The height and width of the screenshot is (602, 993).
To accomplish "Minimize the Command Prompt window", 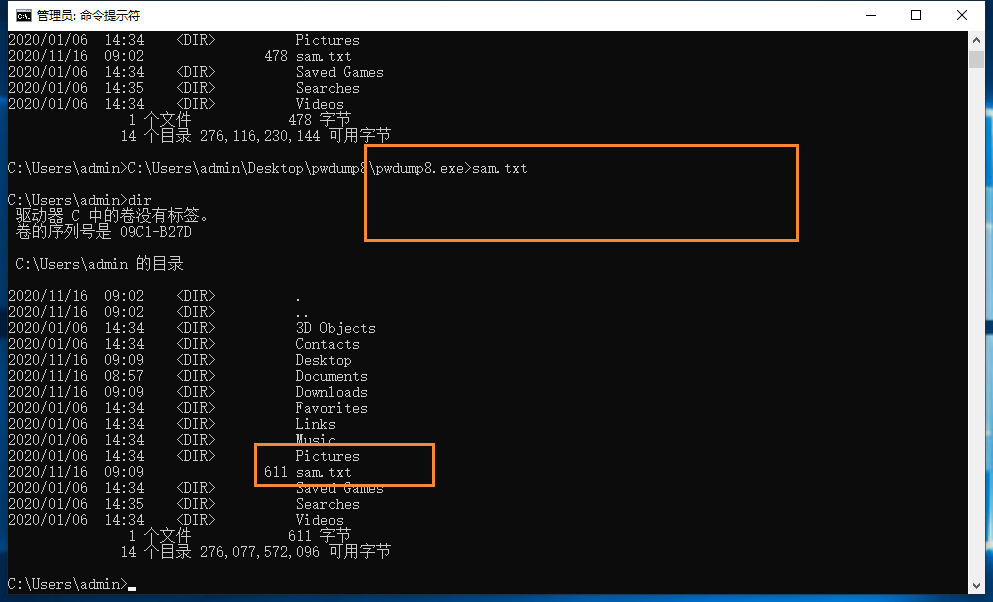I will 871,15.
